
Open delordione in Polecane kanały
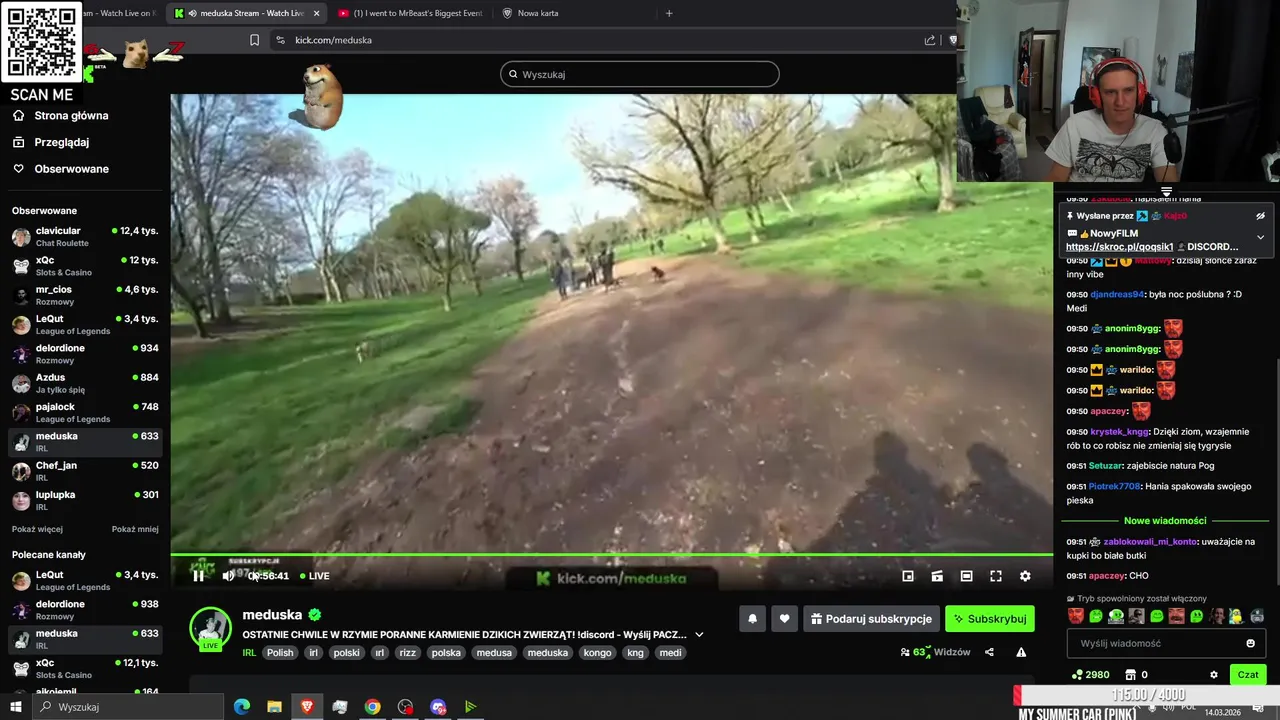(85, 610)
